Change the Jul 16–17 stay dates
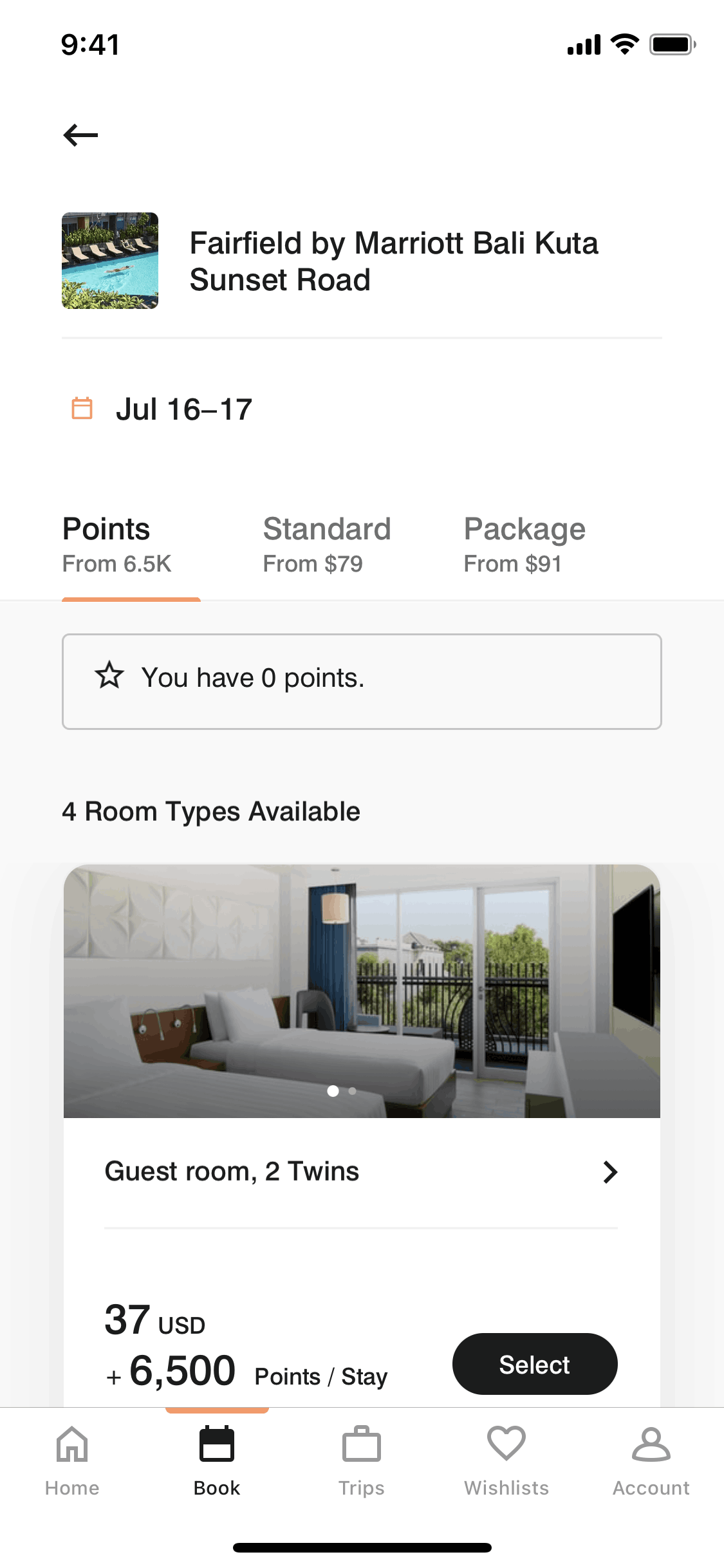 (184, 409)
